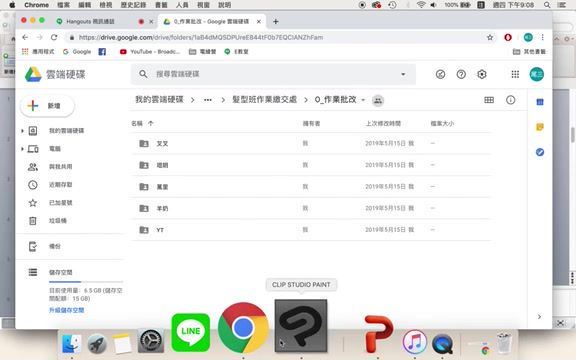Open the 檔案 menu in the menu bar
576x360 pixels.
[63, 5]
